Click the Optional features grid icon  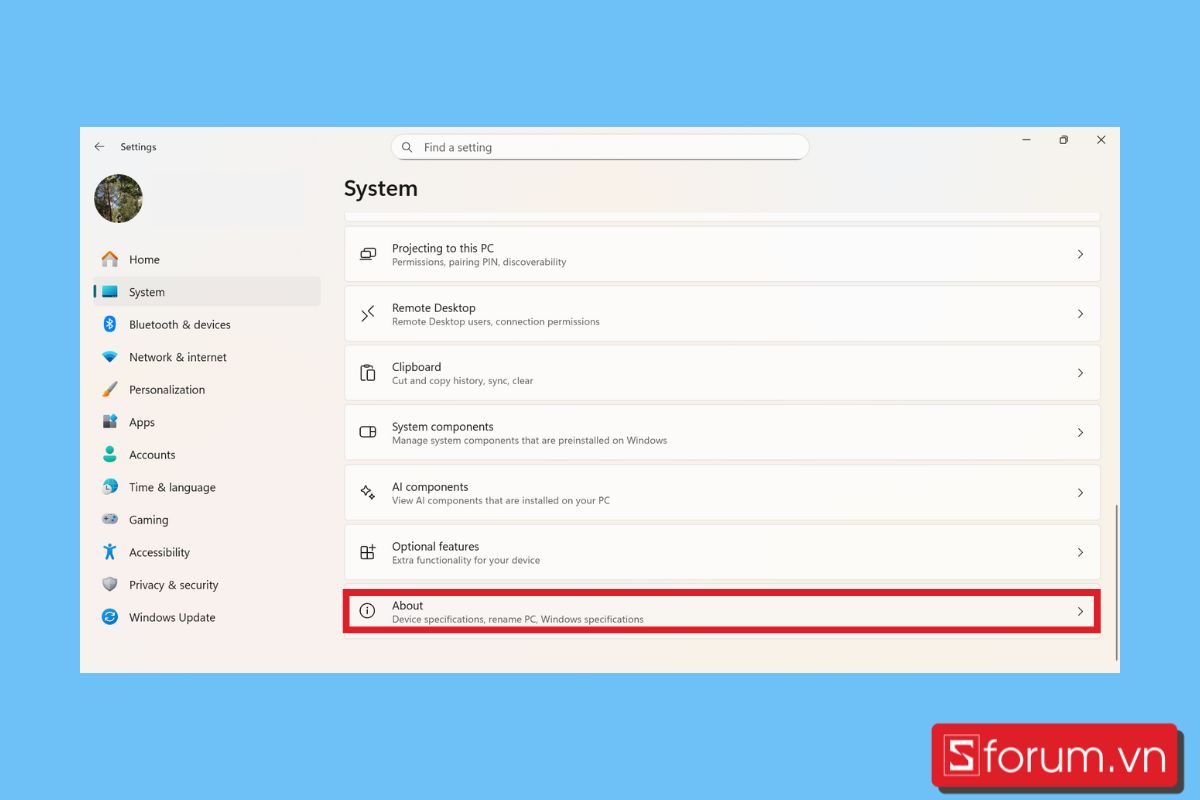(x=368, y=552)
